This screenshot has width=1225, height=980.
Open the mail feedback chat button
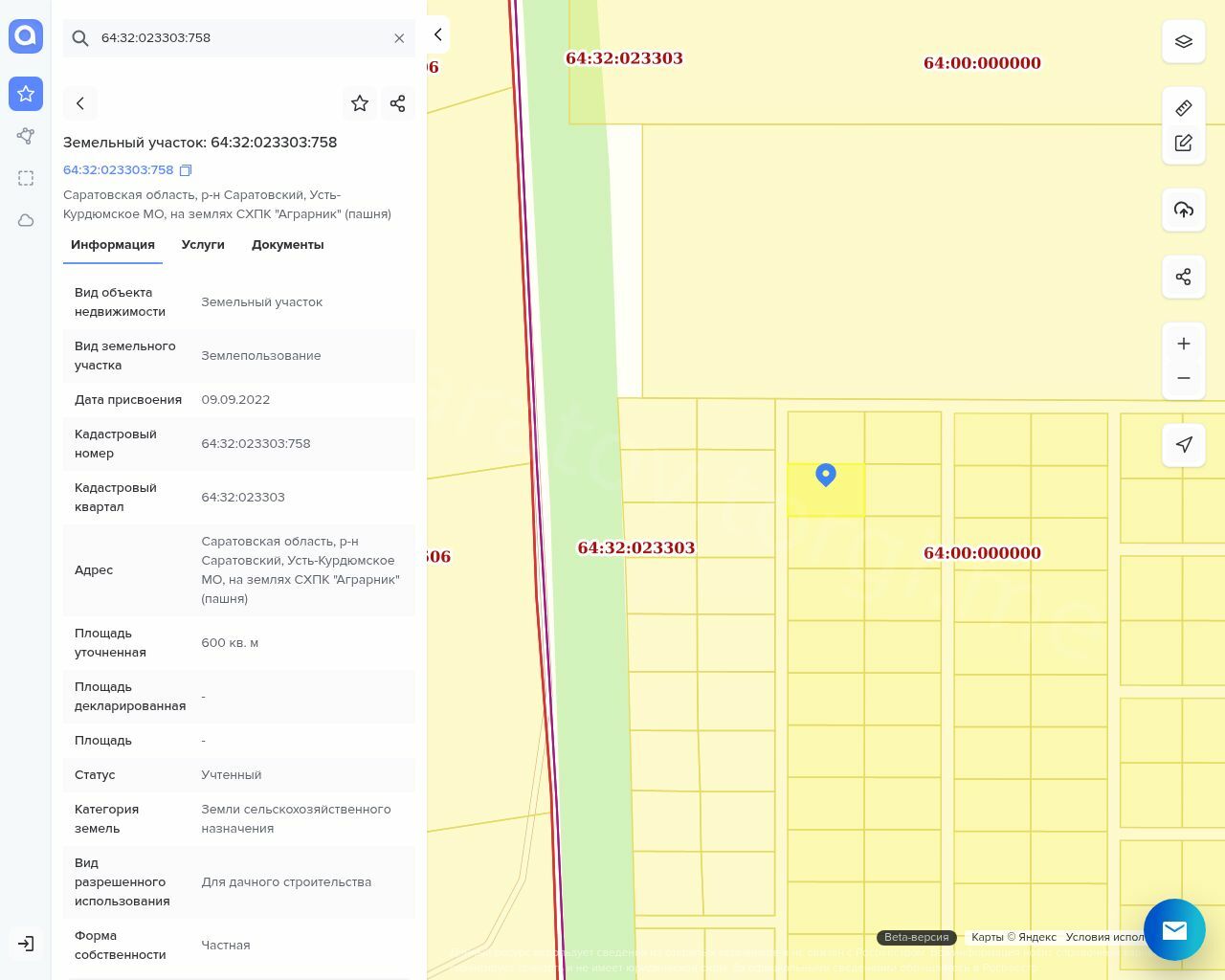[1174, 929]
